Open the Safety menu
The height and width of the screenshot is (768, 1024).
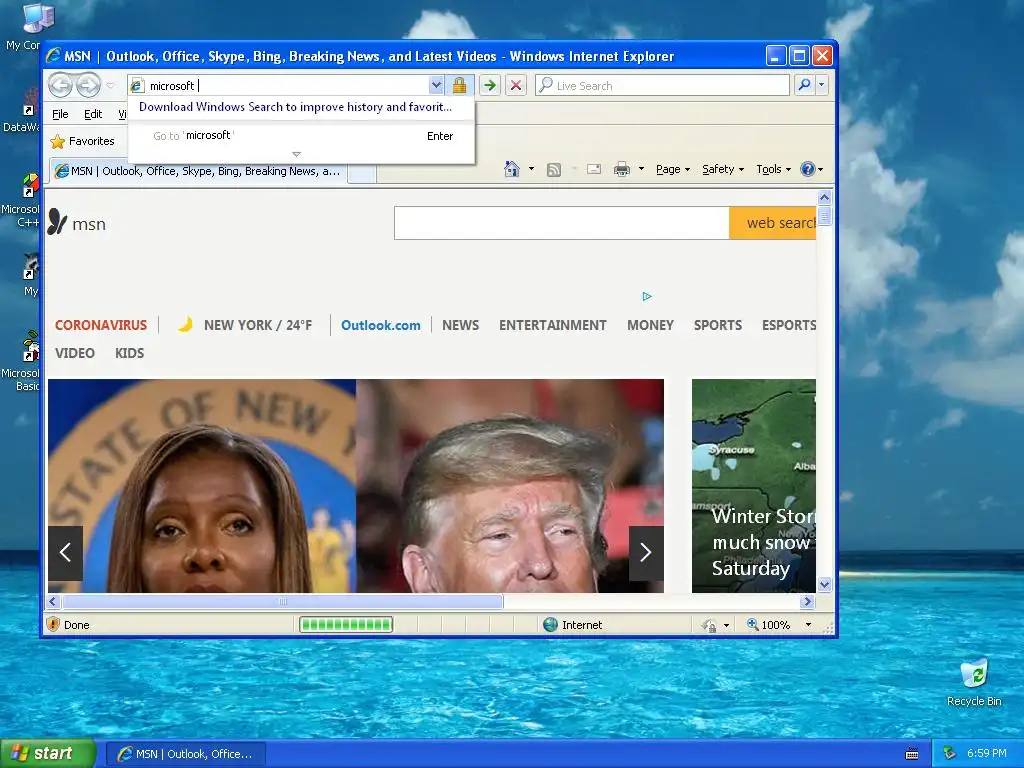[723, 169]
